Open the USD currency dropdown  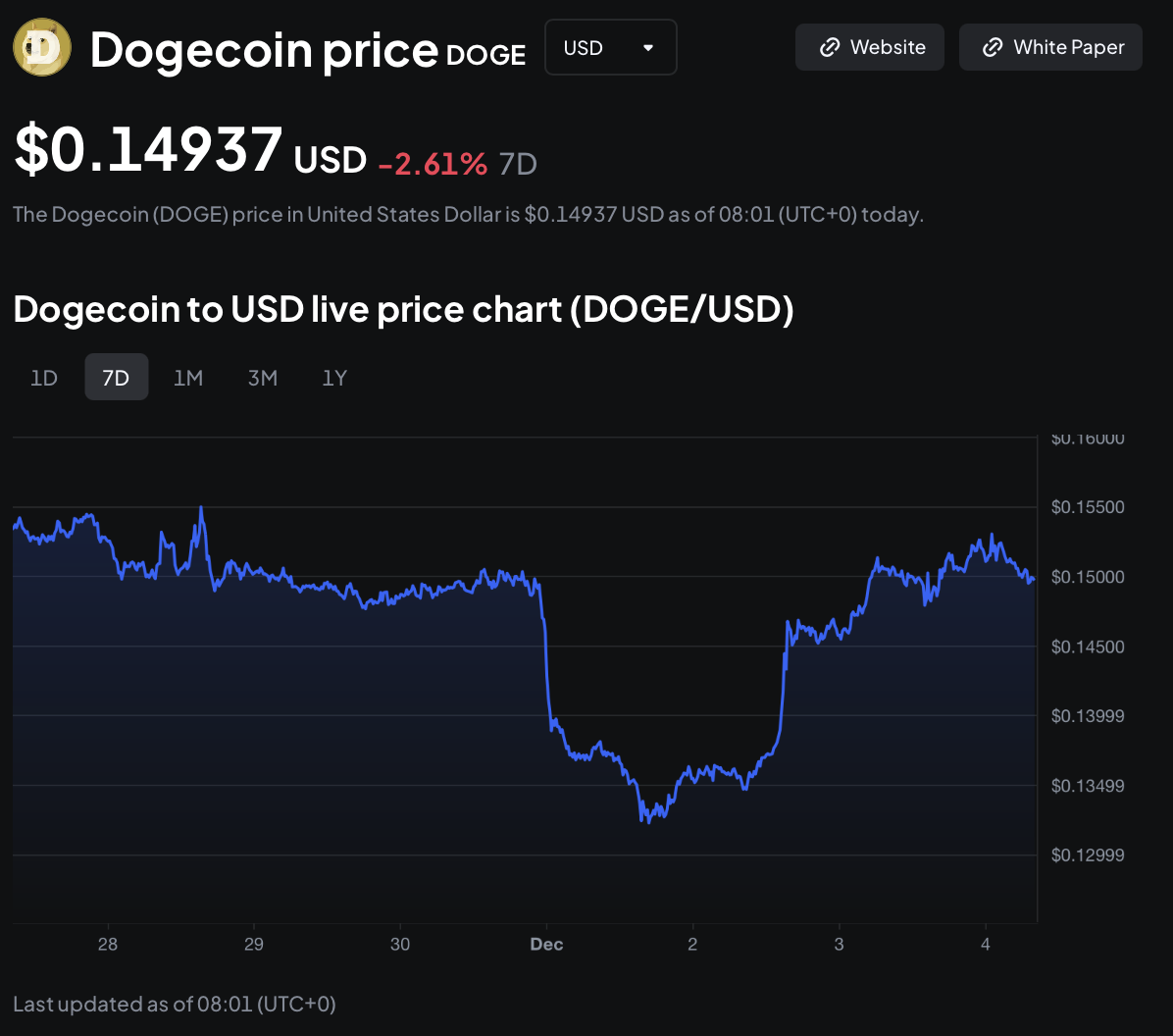(x=610, y=47)
